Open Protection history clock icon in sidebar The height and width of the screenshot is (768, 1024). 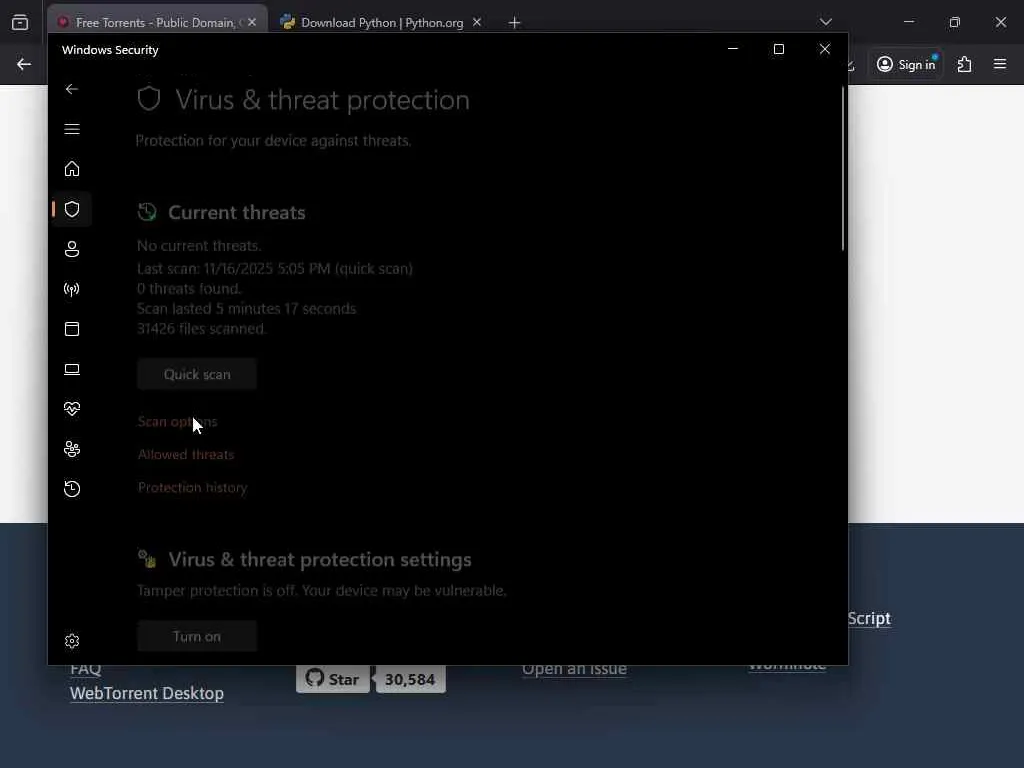point(72,489)
